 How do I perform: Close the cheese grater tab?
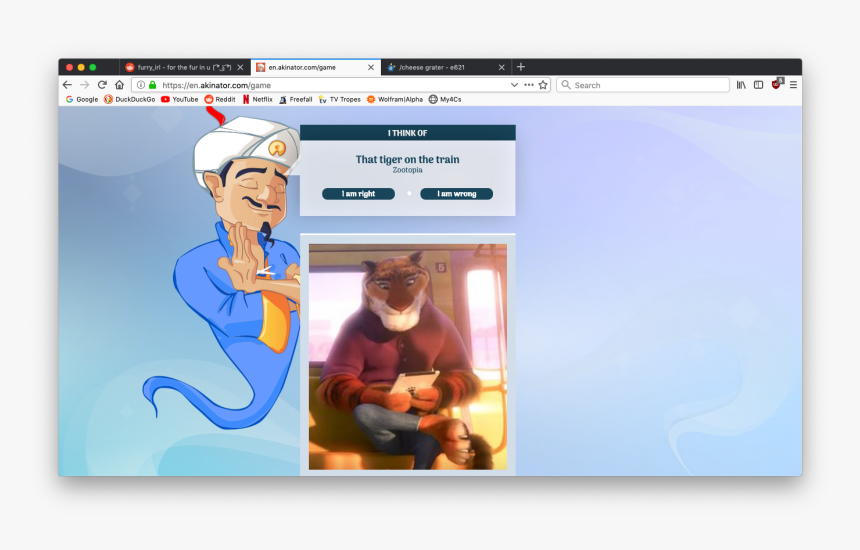501,67
